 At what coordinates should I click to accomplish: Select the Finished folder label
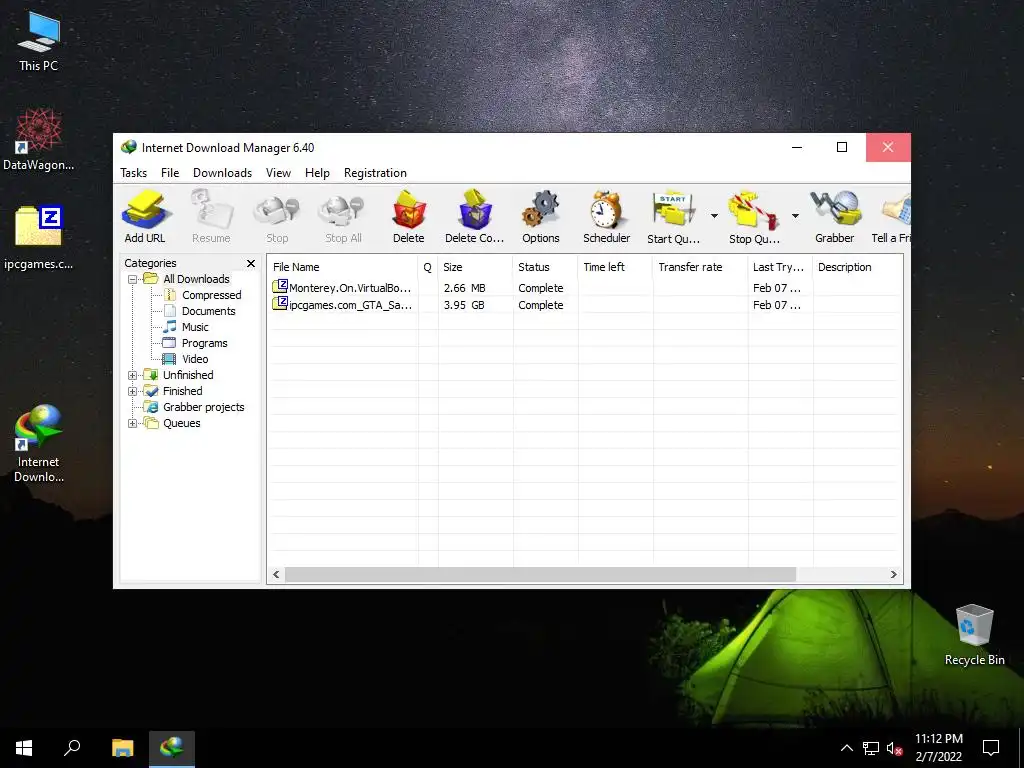(182, 391)
